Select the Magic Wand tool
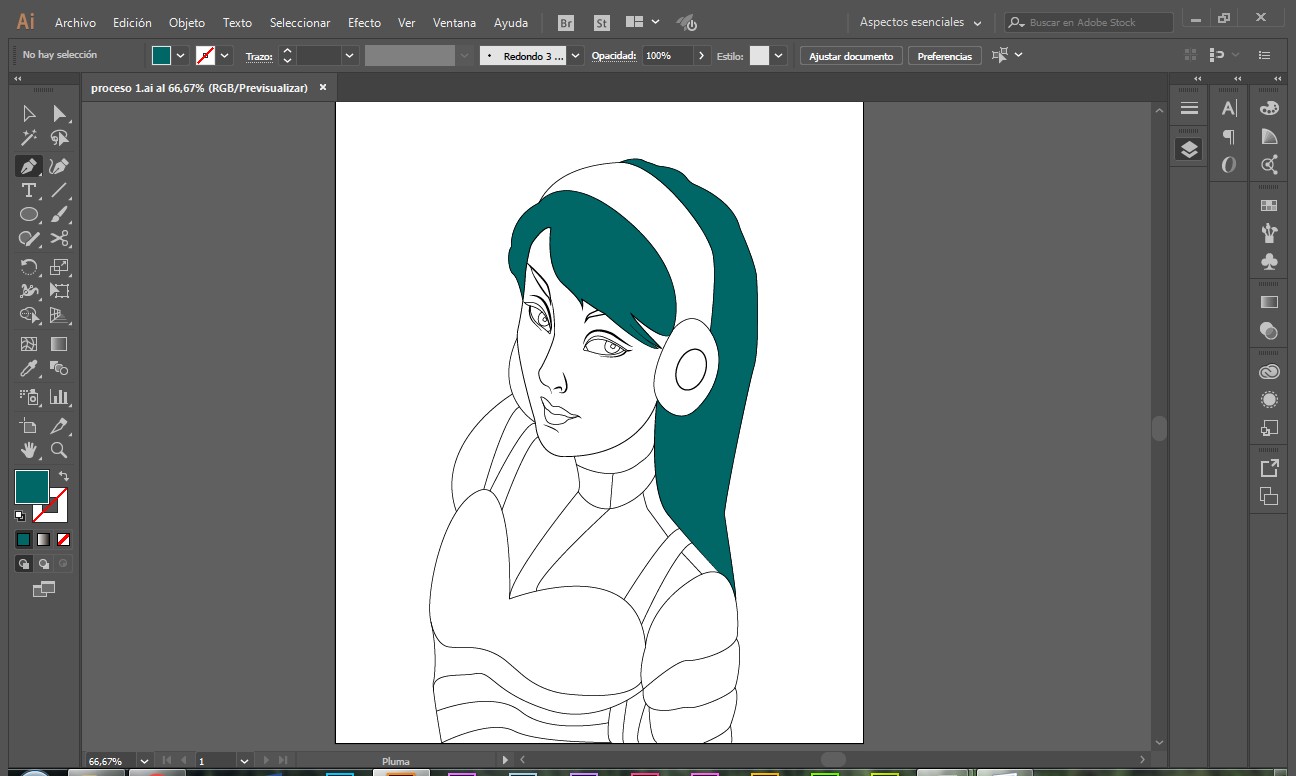The image size is (1296, 776). coord(29,138)
